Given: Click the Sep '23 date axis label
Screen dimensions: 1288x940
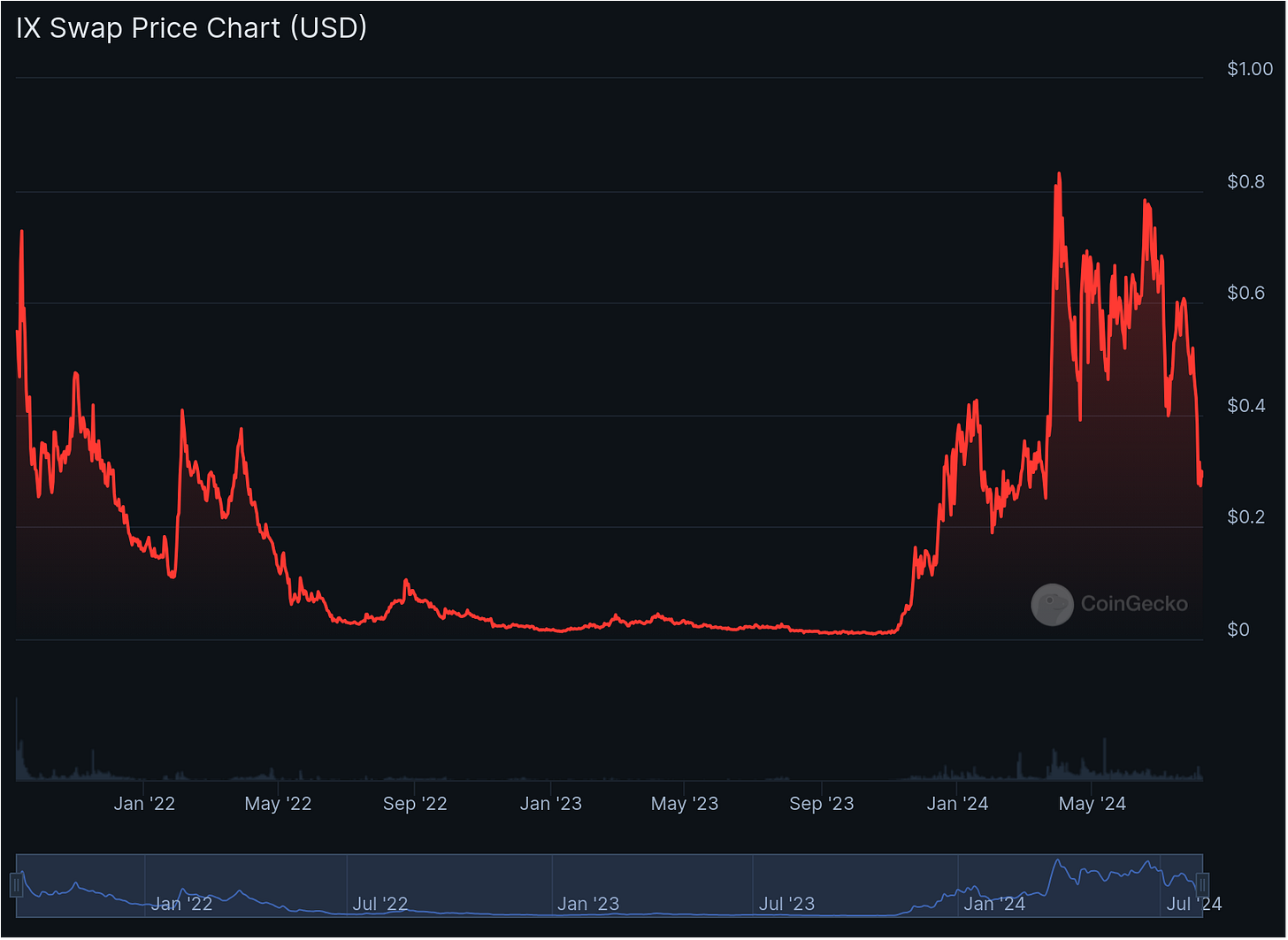Looking at the screenshot, I should pos(822,804).
